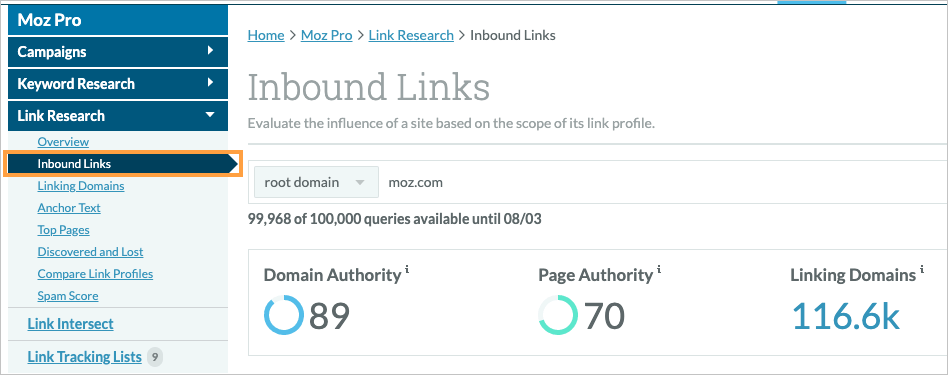The height and width of the screenshot is (375, 948).
Task: Click the Page Authority label
Action: [596, 275]
